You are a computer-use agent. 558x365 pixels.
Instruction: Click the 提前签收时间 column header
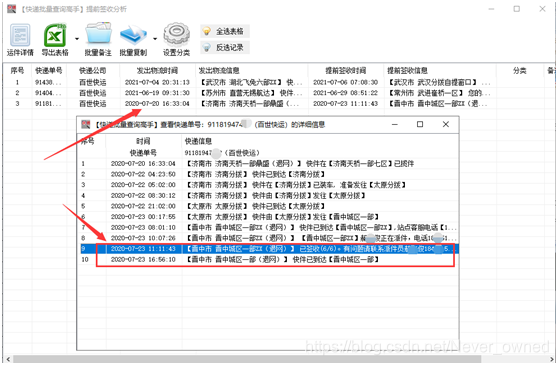tap(346, 70)
